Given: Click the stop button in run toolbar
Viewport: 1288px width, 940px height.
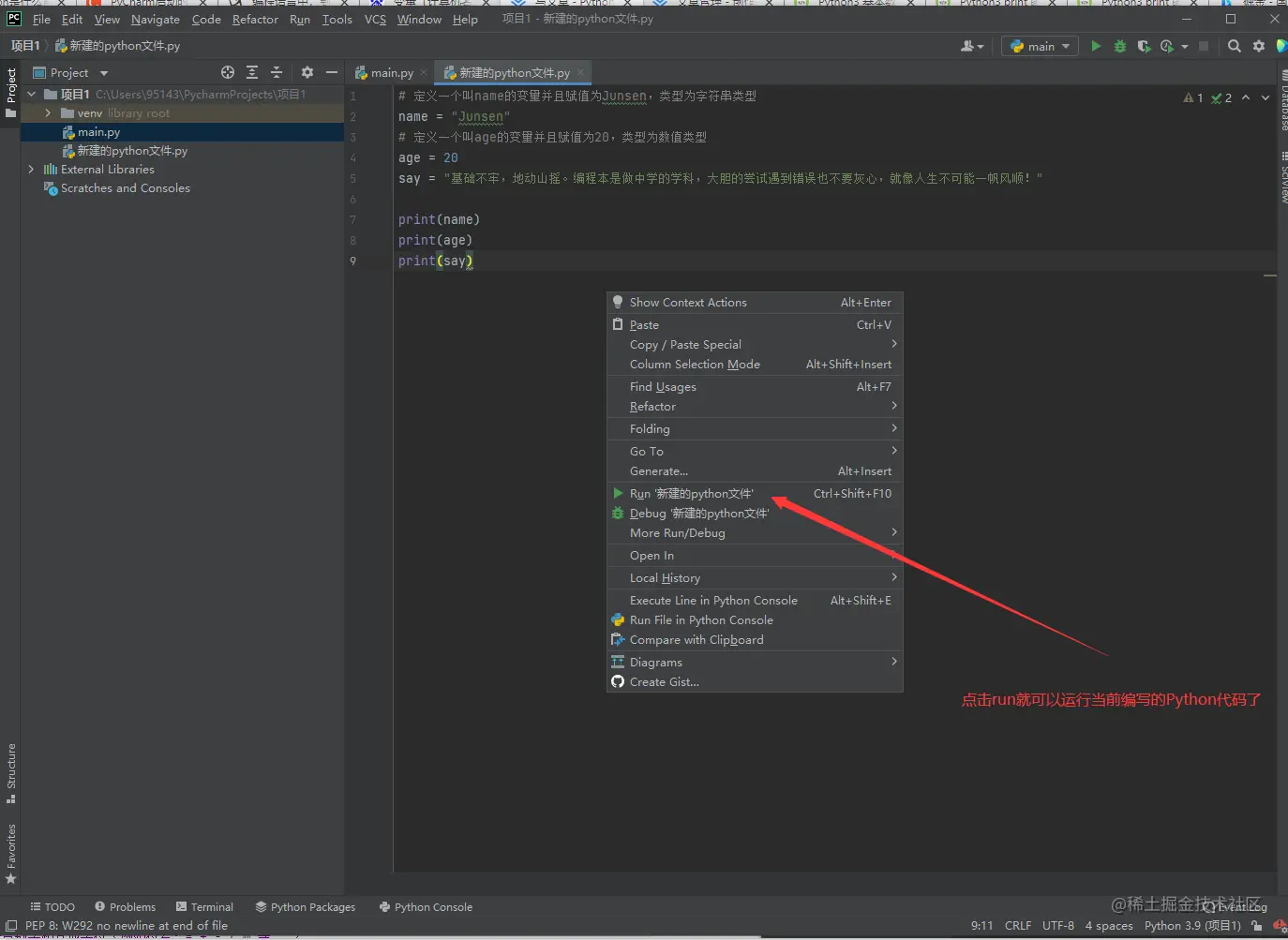Looking at the screenshot, I should click(1204, 46).
